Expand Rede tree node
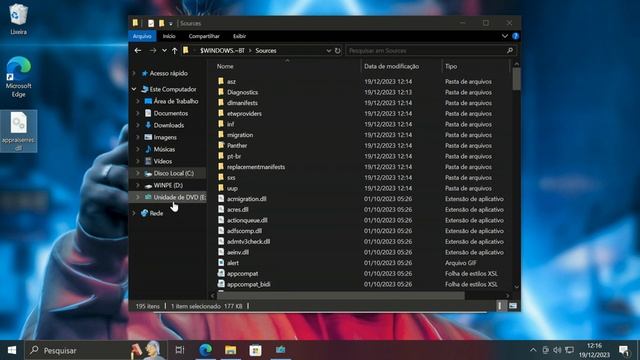 tap(134, 213)
